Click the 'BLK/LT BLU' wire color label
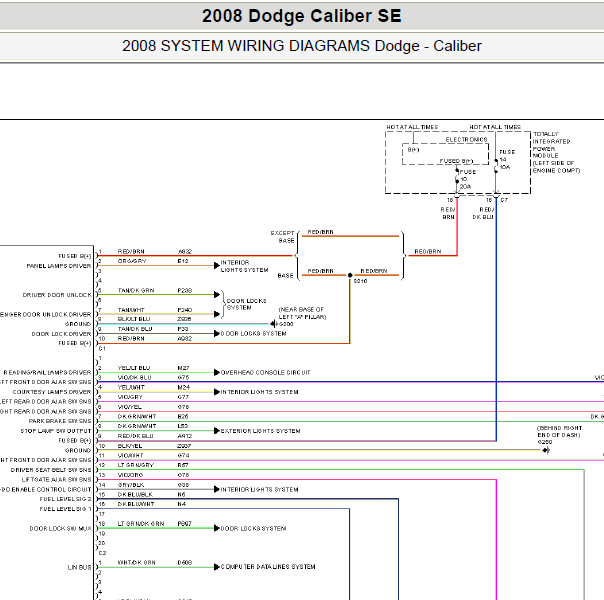The height and width of the screenshot is (600, 604). point(134,319)
